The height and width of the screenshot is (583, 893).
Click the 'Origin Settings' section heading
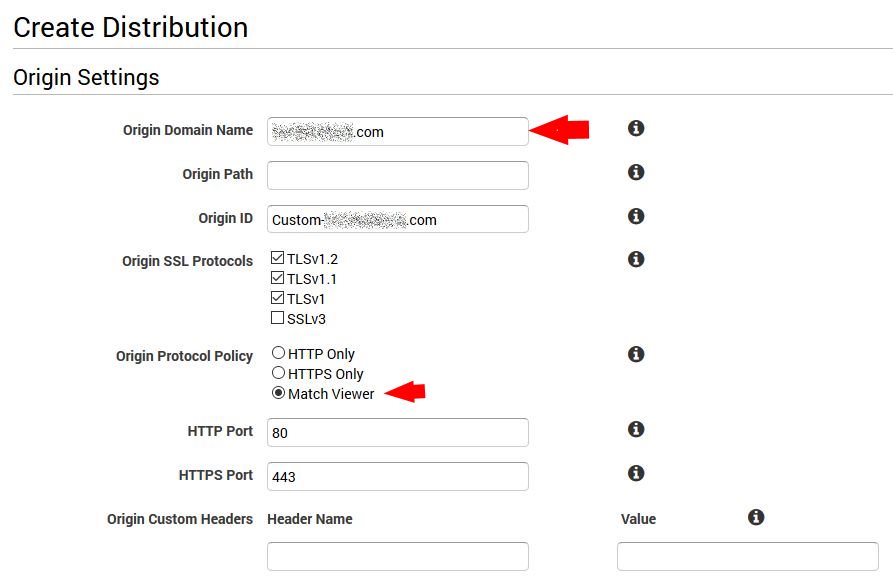click(x=86, y=77)
